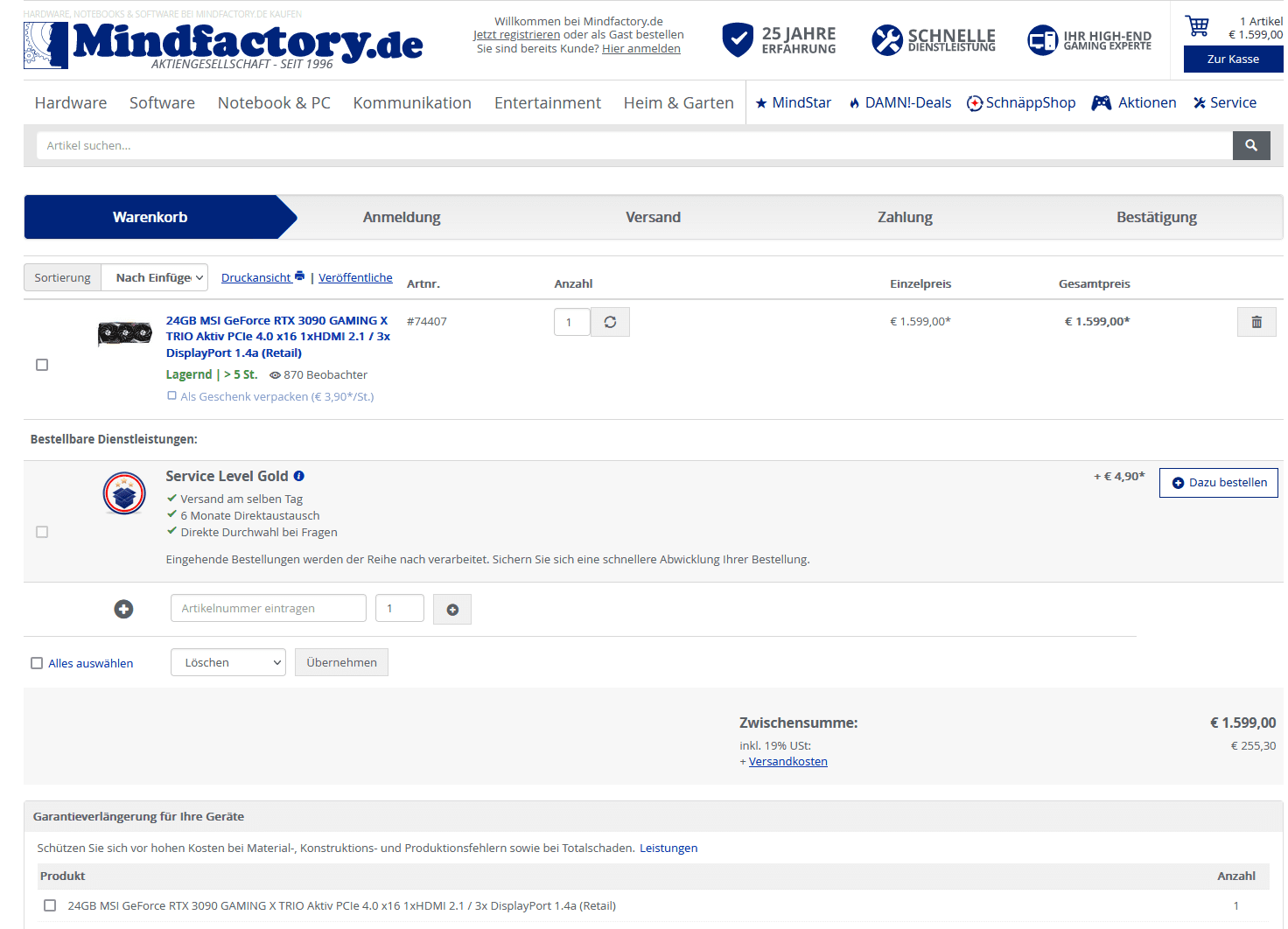This screenshot has width=1288, height=929.
Task: Open the Hardware menu
Action: pos(71,103)
